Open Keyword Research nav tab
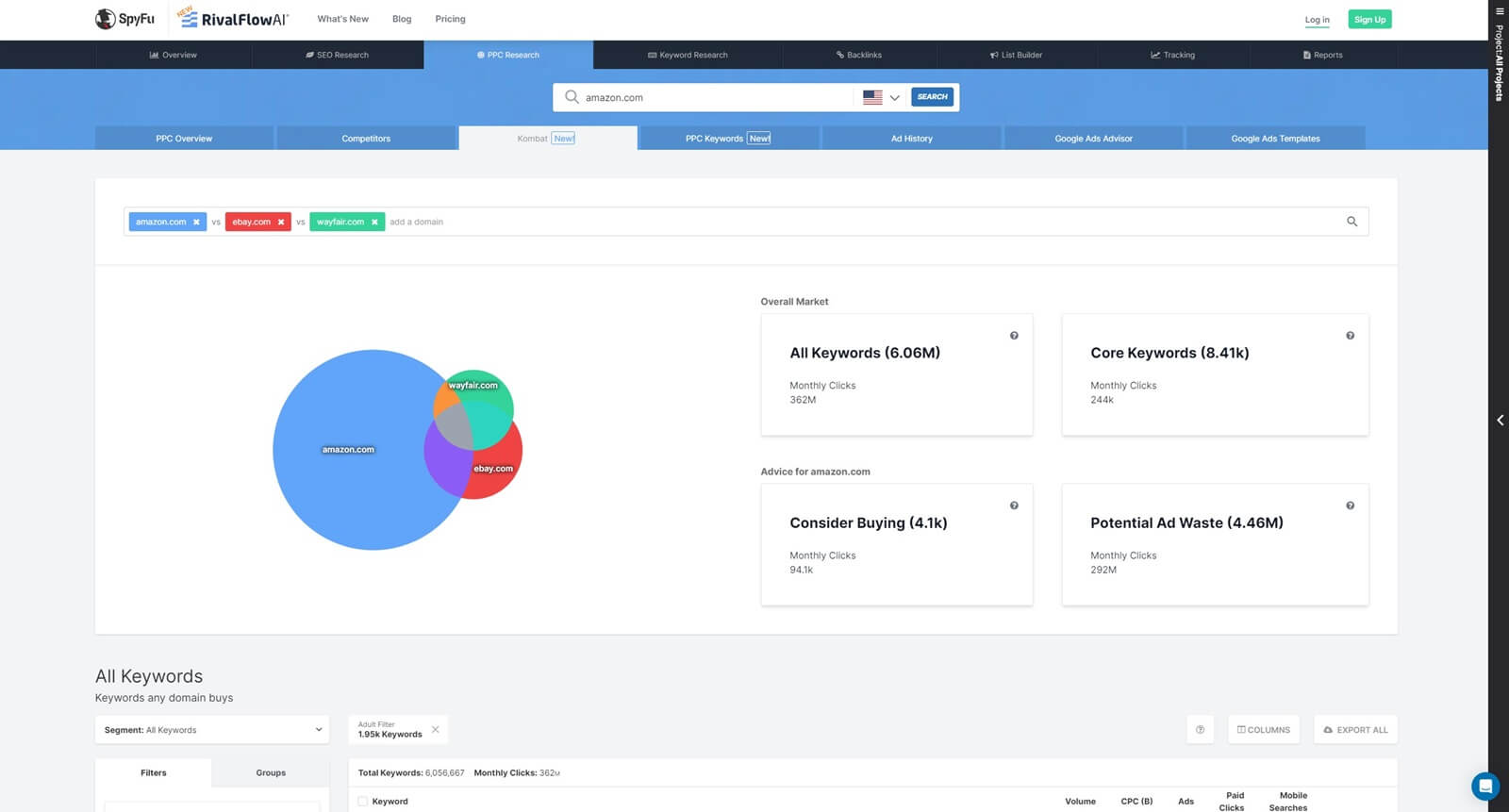The height and width of the screenshot is (812, 1509). coord(687,55)
